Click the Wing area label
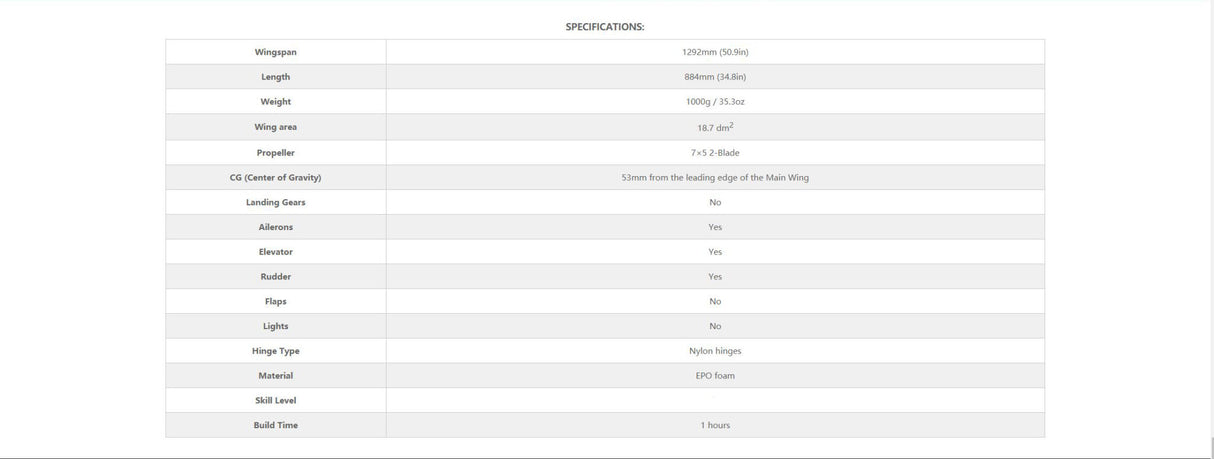The image size is (1214, 459). 275,127
